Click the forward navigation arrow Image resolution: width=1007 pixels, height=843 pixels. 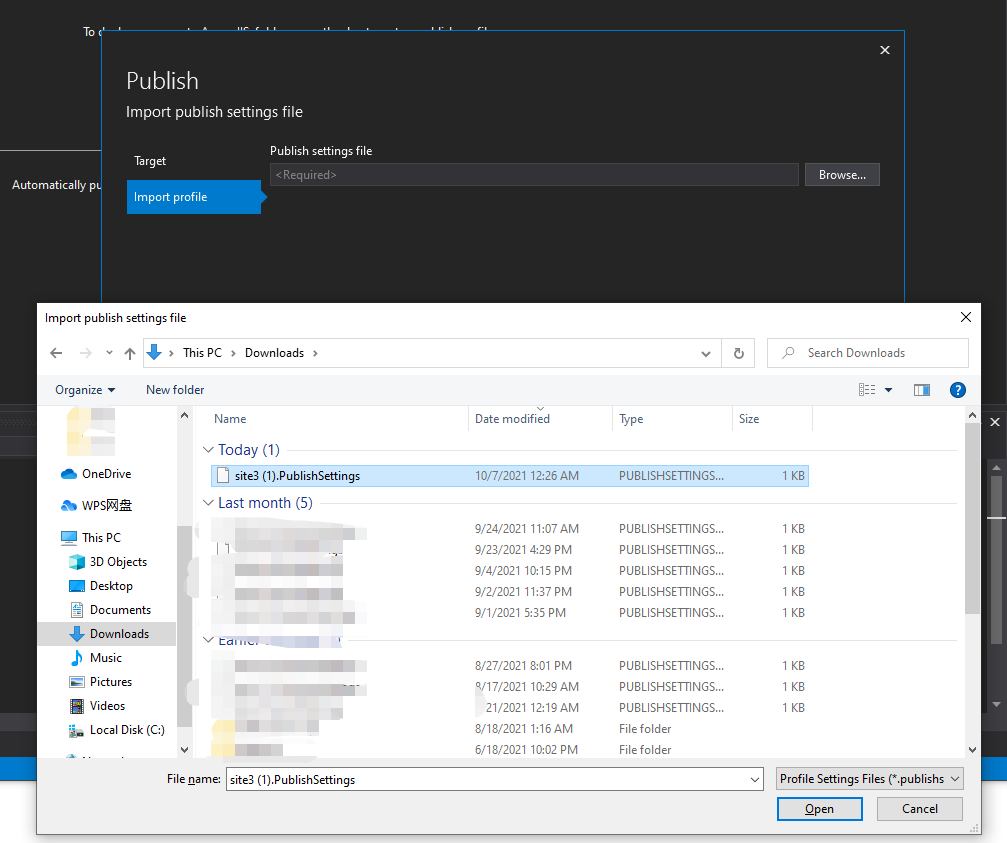click(x=83, y=352)
